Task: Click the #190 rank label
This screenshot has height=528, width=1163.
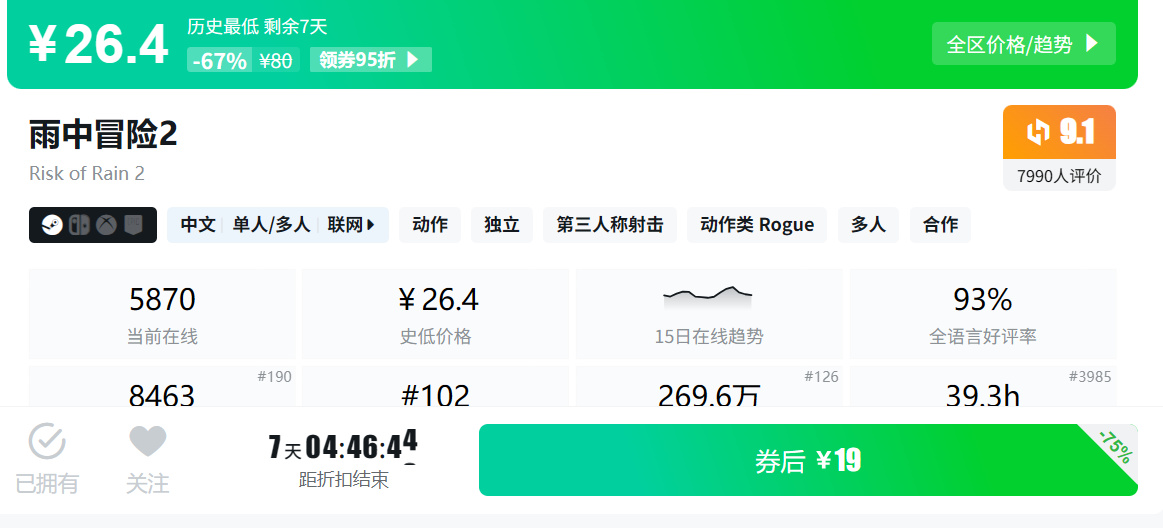Action: (x=274, y=377)
